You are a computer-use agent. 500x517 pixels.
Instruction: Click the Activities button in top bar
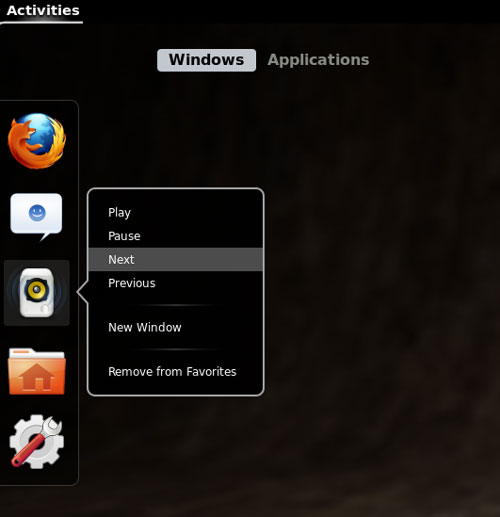coord(43,11)
